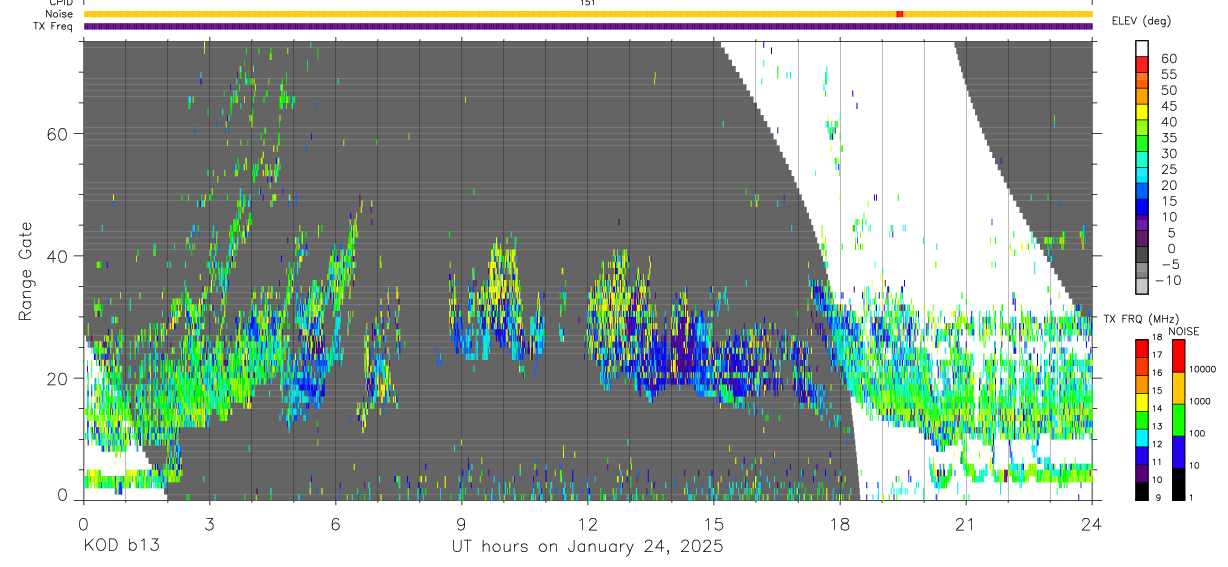
Task: Select the white top swatch of ELEV scale
Action: click(1143, 49)
